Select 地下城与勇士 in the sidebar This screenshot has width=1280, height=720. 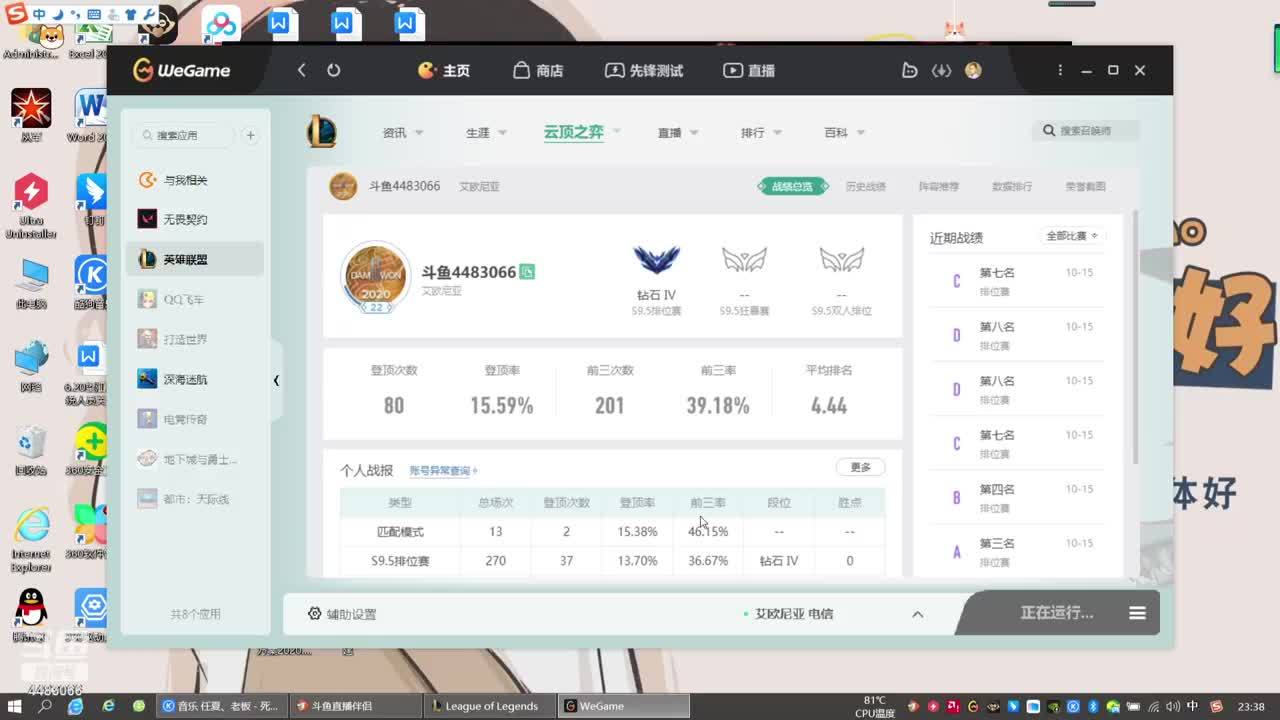tap(195, 460)
